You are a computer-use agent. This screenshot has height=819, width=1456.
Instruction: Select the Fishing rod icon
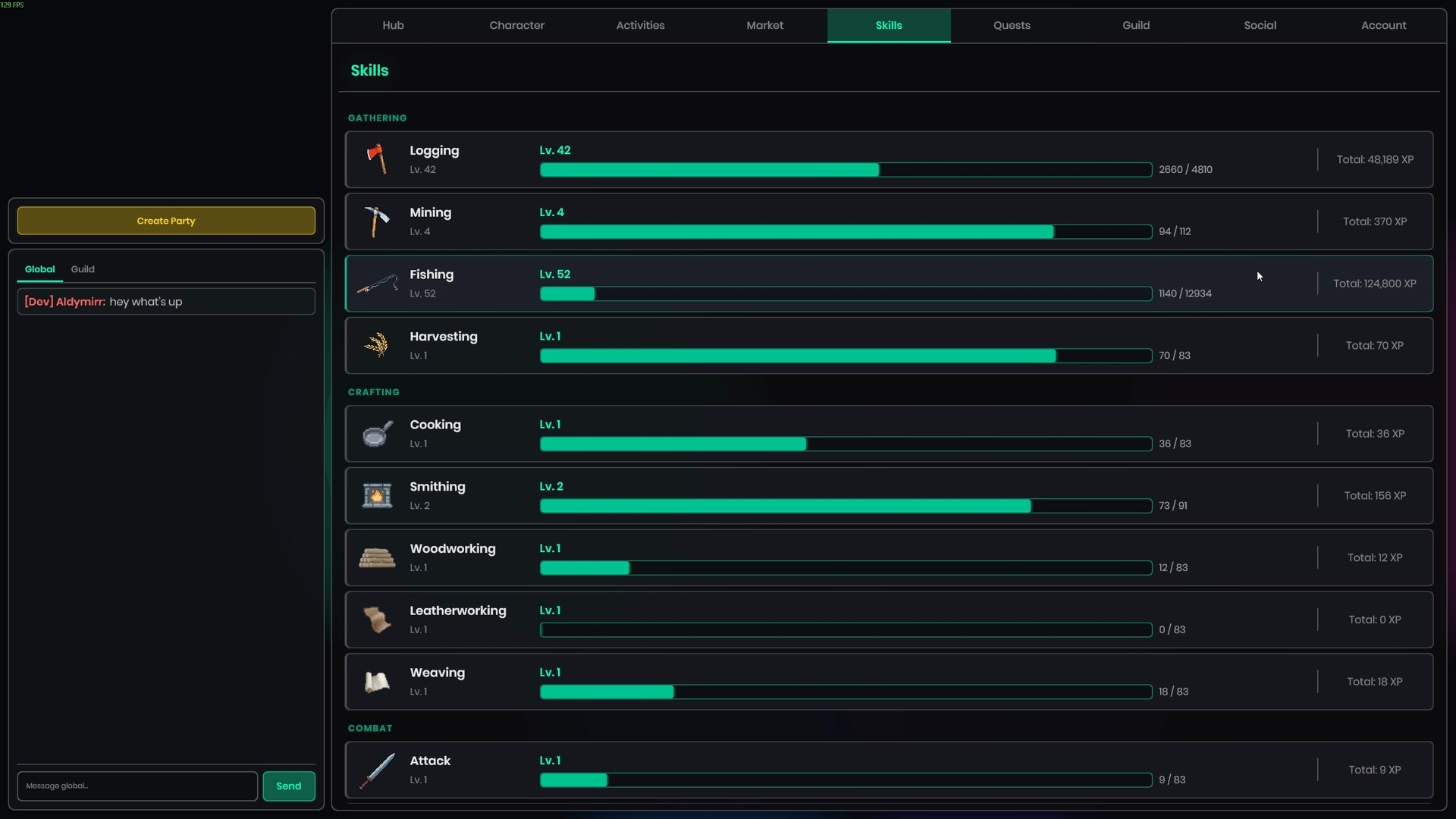click(x=377, y=284)
